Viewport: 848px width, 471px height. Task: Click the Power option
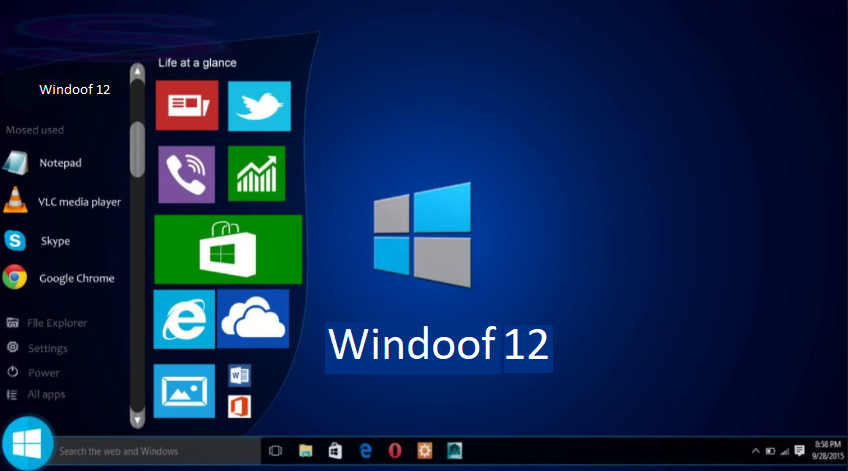[x=33, y=373]
